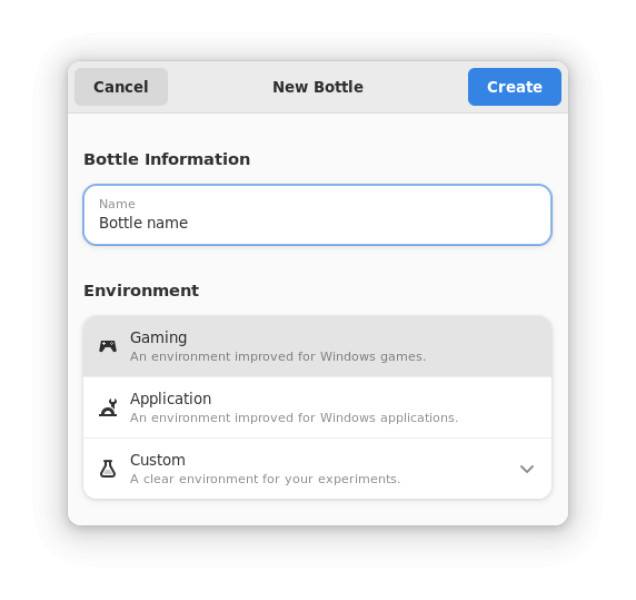Click empty header space right of New Bottle

(x=415, y=87)
